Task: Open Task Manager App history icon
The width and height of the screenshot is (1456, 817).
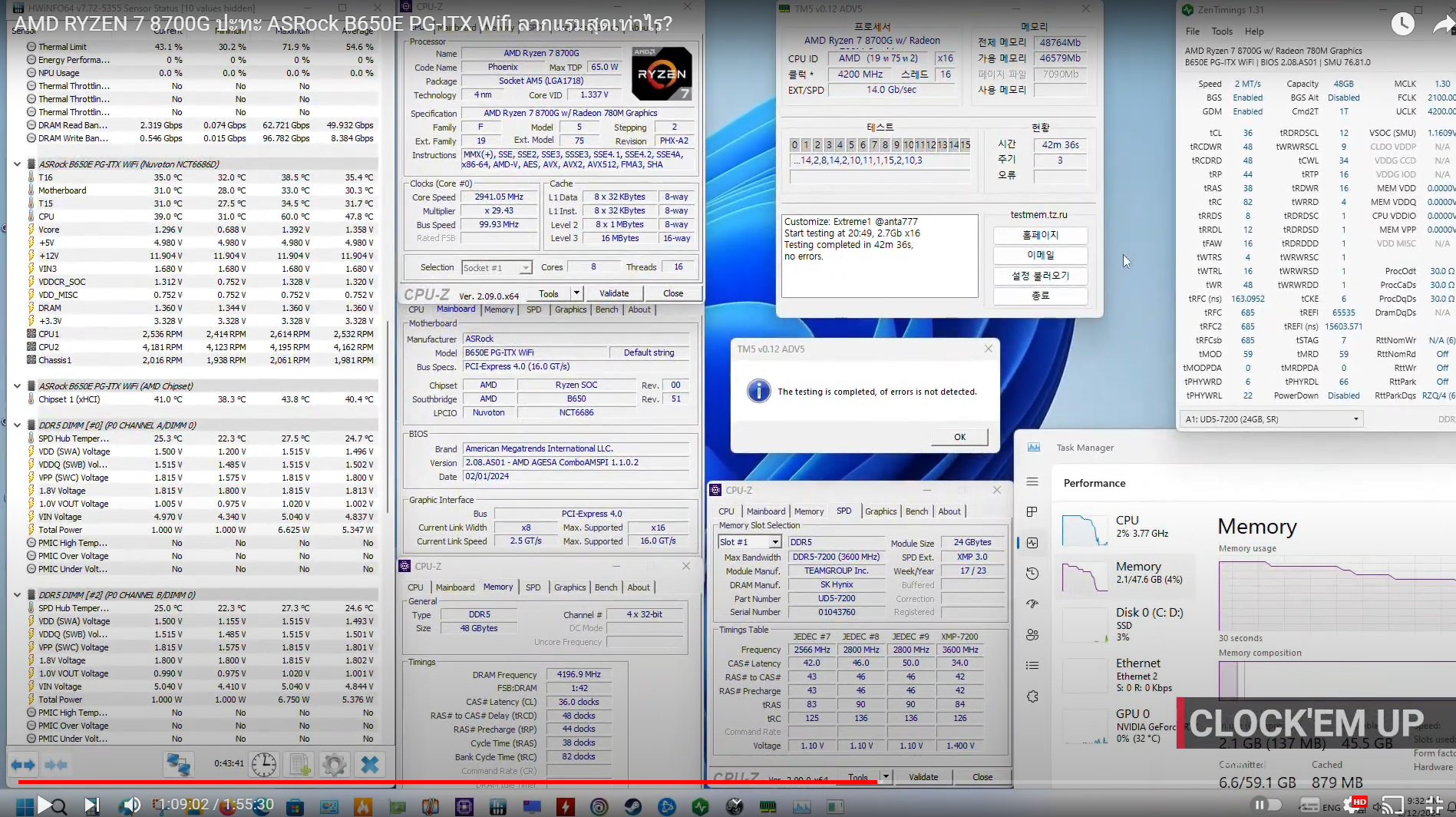Action: coord(1032,574)
